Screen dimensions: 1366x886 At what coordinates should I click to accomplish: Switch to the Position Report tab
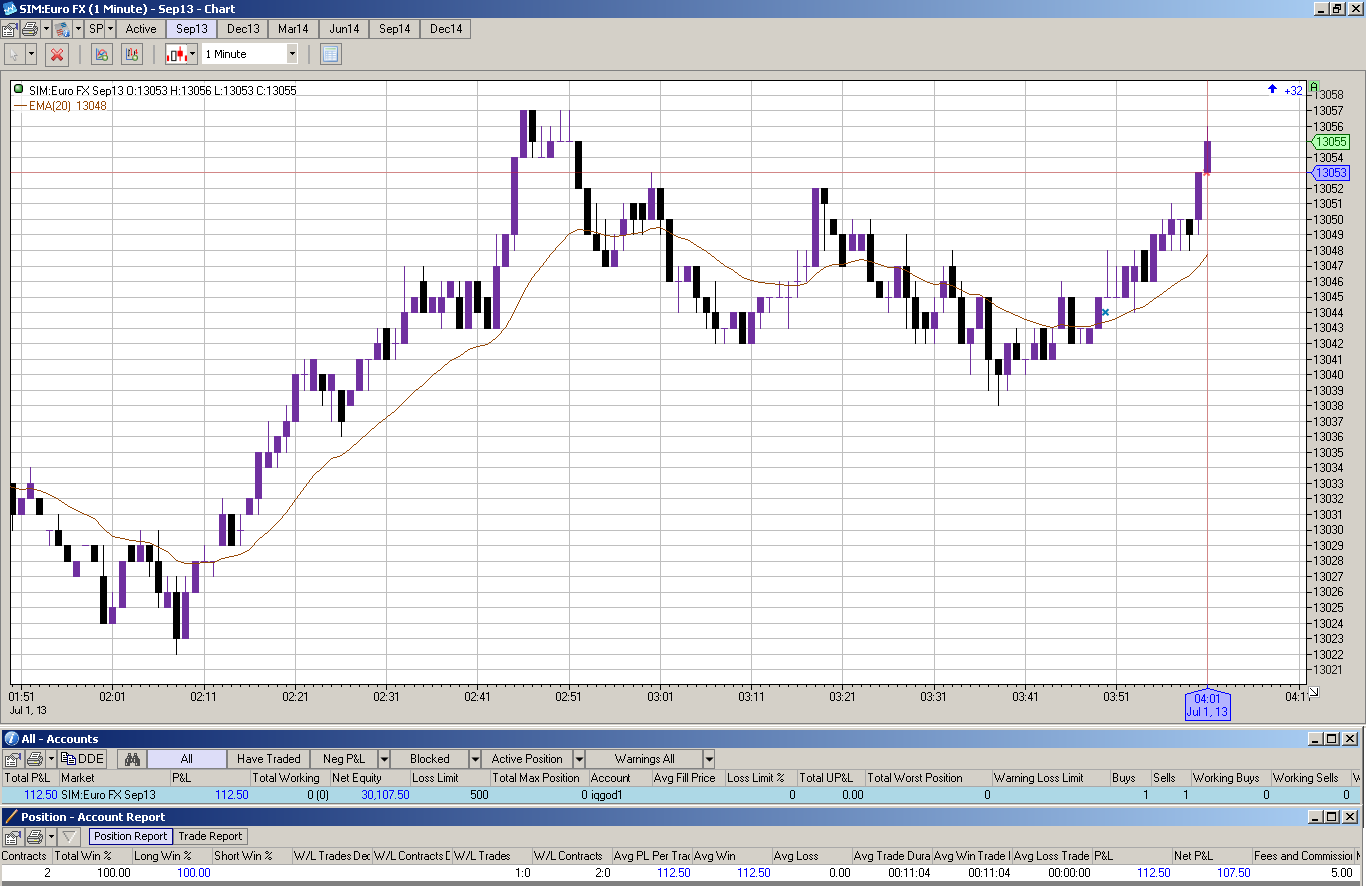tap(130, 836)
